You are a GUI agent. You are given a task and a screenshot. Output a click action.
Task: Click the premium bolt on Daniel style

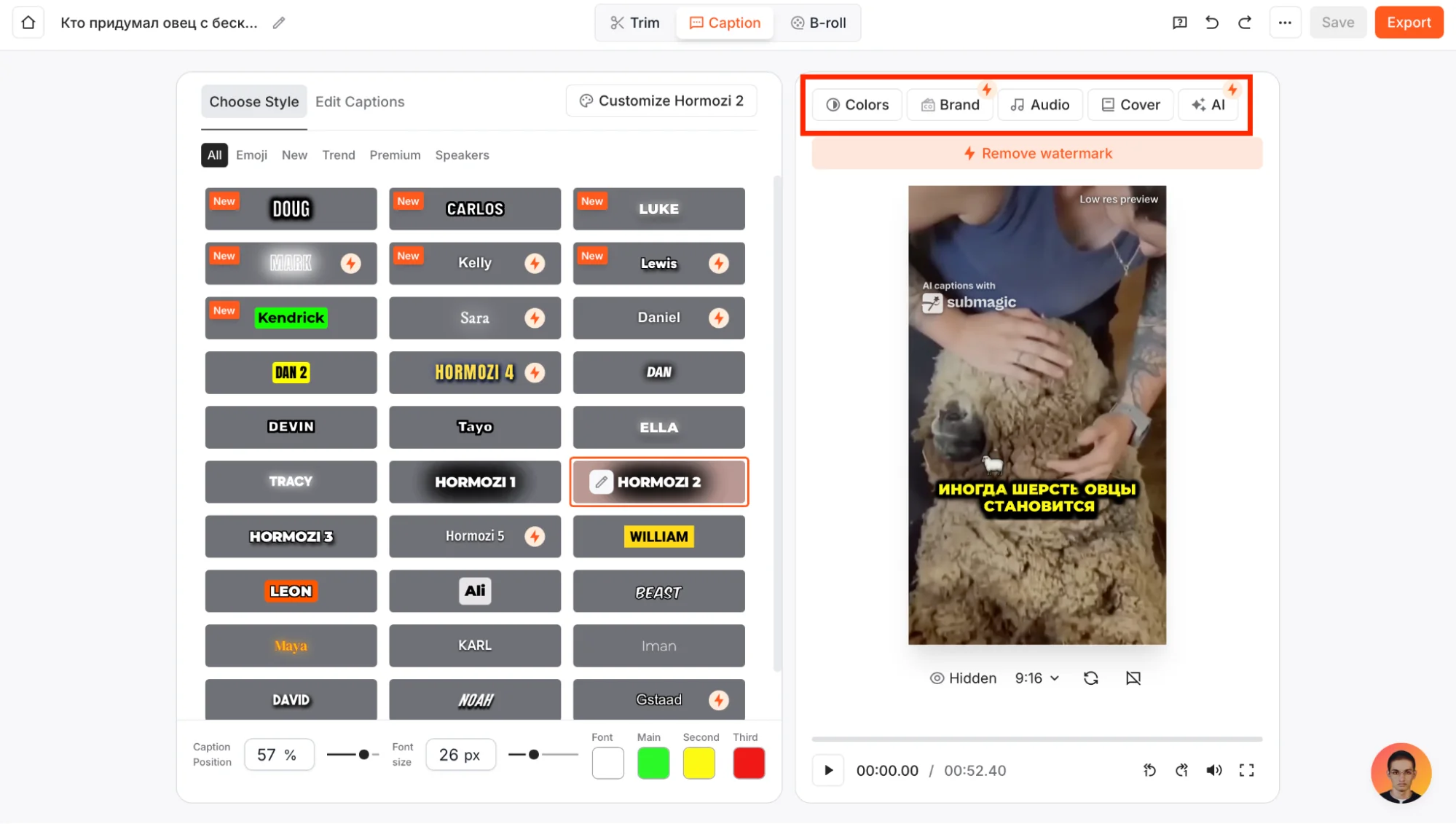pos(719,318)
